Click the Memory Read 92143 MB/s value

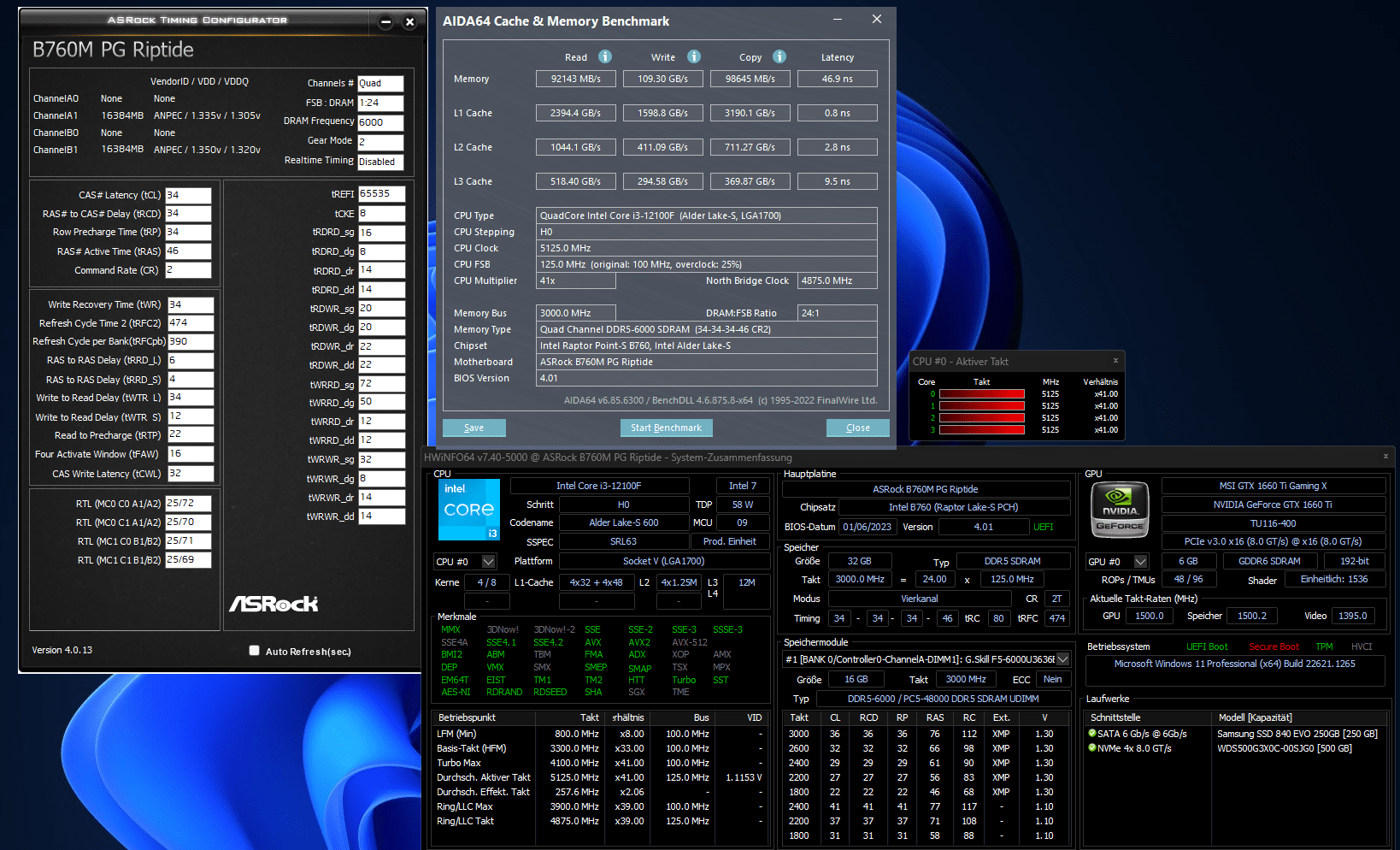click(x=576, y=79)
